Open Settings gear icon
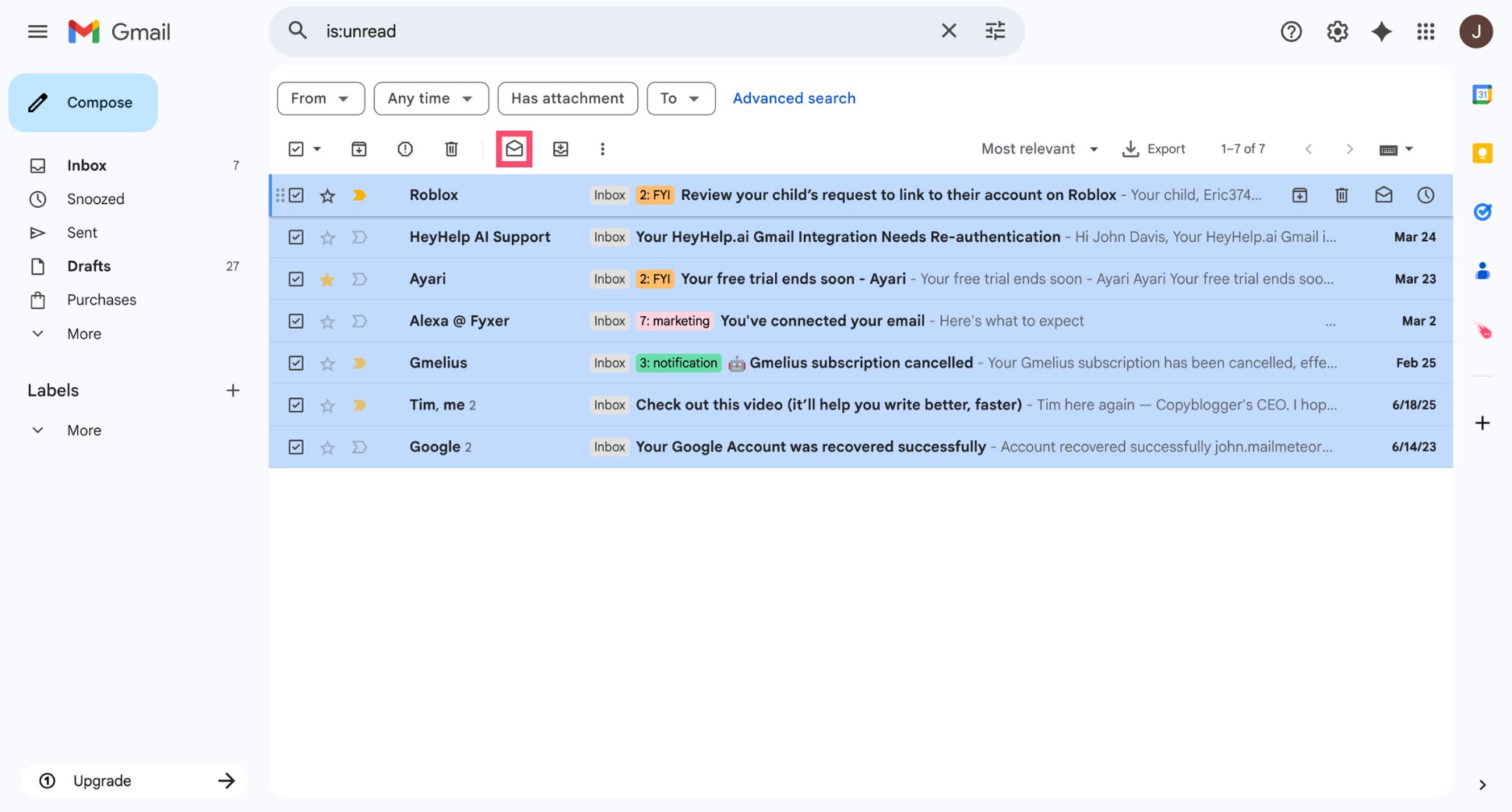 click(x=1337, y=31)
